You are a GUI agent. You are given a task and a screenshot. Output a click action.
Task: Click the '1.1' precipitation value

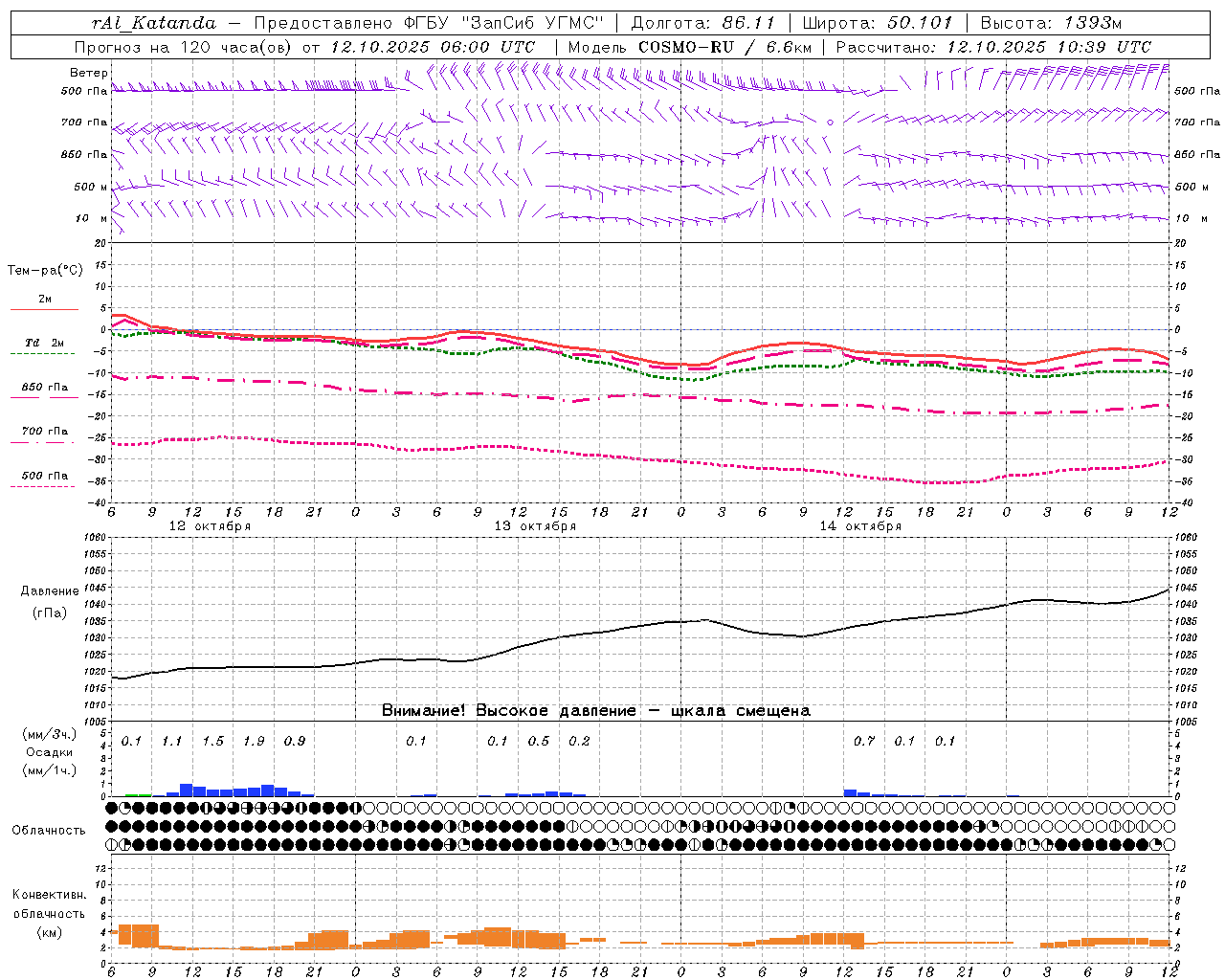pyautogui.click(x=171, y=742)
